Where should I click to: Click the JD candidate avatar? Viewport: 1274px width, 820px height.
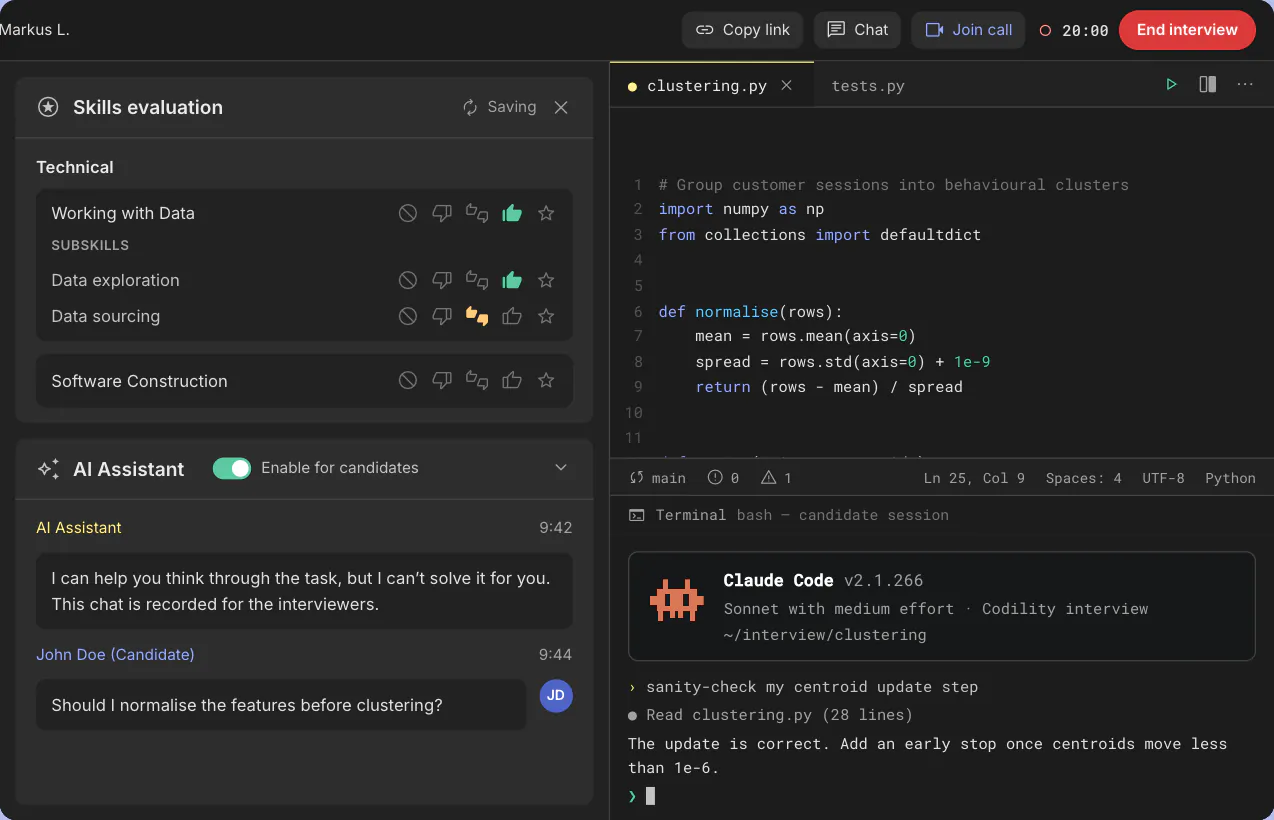click(556, 695)
